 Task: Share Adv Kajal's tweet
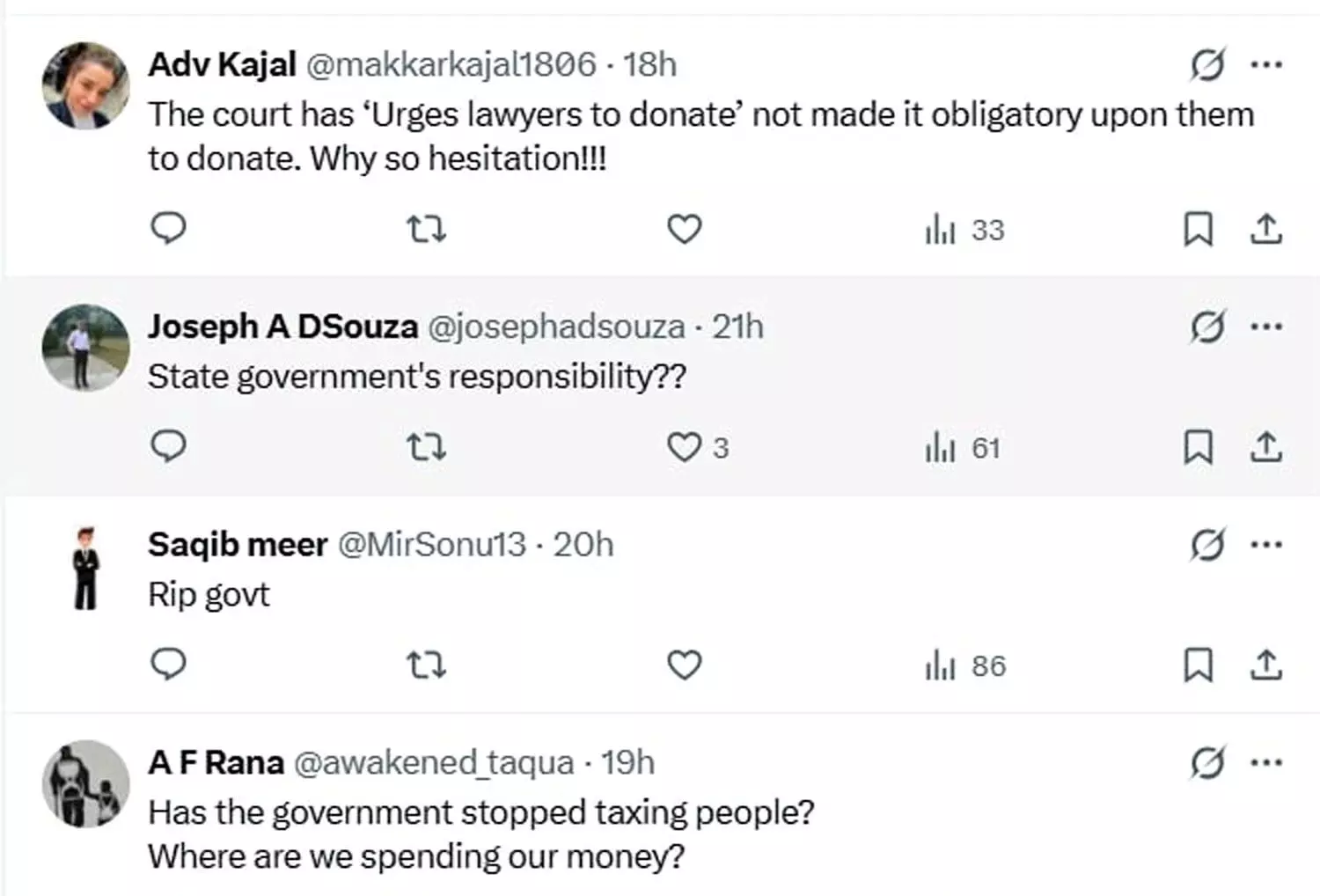[x=1265, y=229]
